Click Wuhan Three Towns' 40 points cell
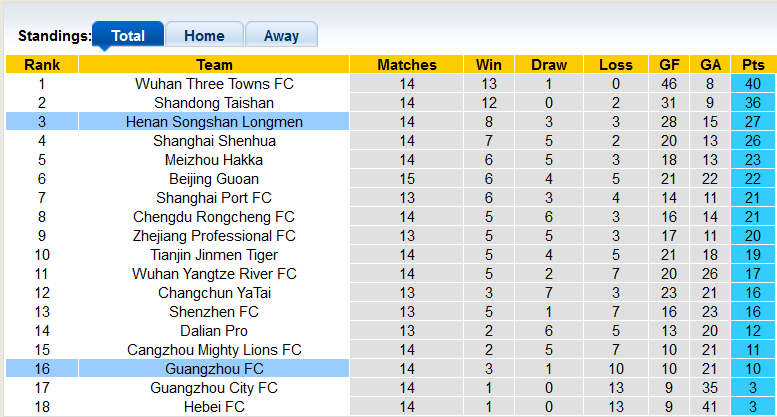This screenshot has width=777, height=417. pos(753,84)
